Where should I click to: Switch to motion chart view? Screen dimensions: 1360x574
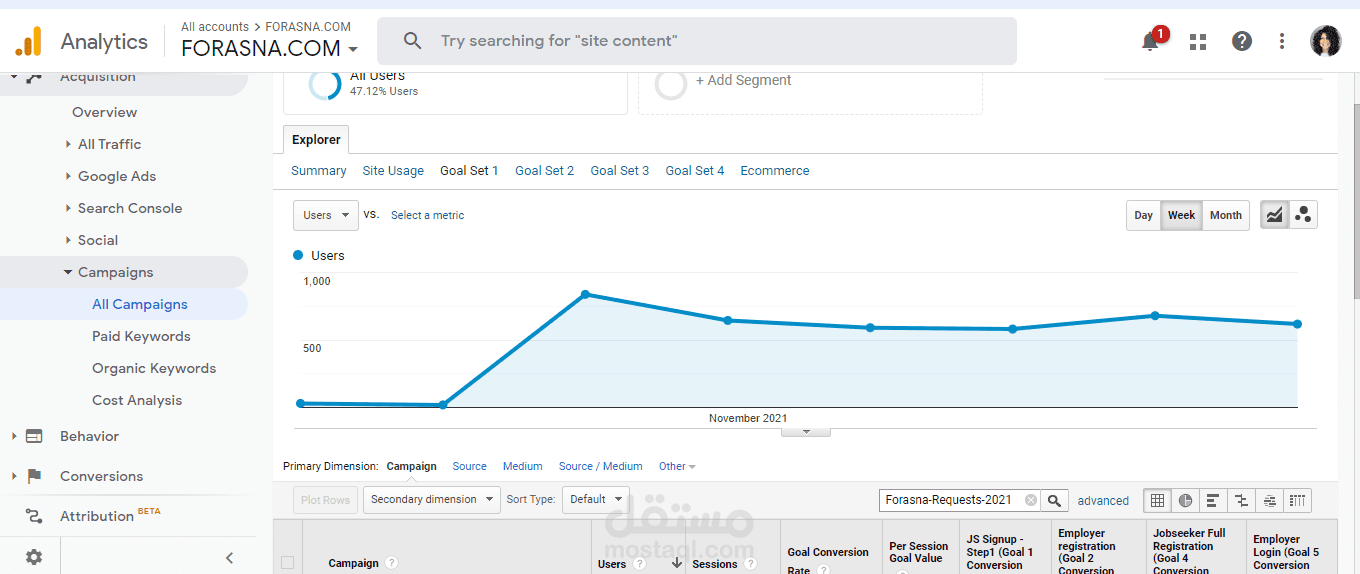tap(1303, 215)
